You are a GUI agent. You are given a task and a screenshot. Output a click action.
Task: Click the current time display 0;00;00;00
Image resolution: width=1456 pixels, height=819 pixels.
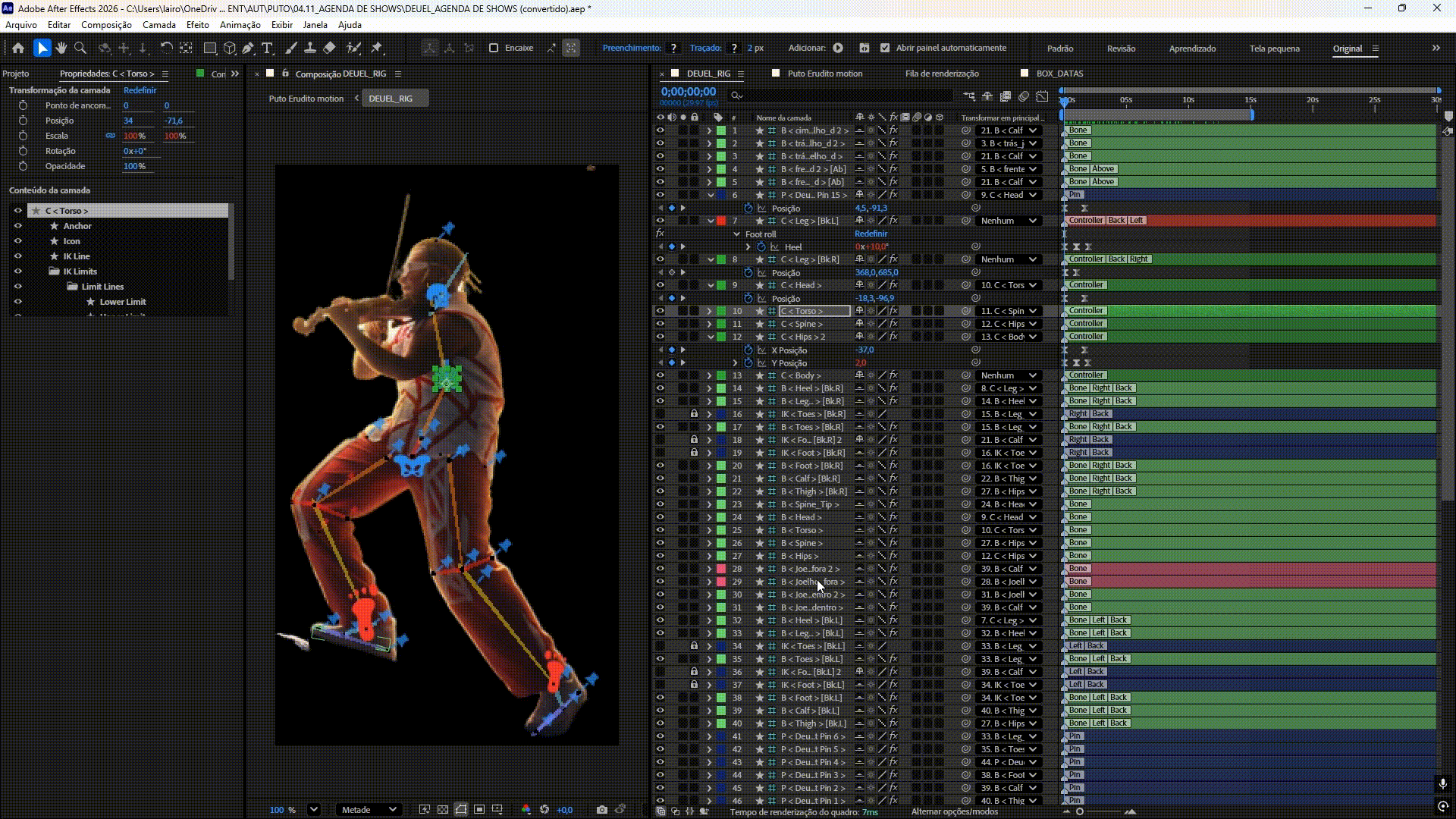(x=688, y=92)
